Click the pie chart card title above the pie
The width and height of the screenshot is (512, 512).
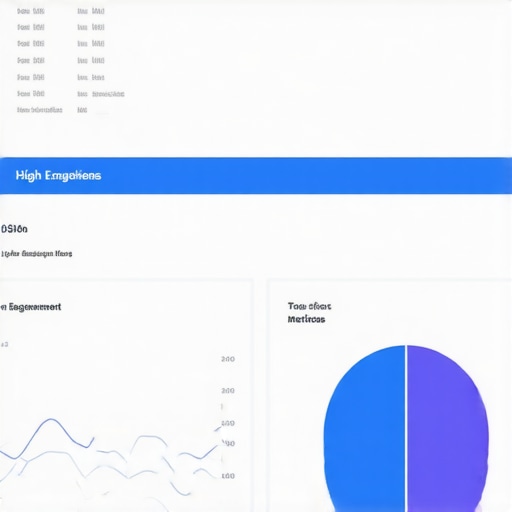pos(309,313)
